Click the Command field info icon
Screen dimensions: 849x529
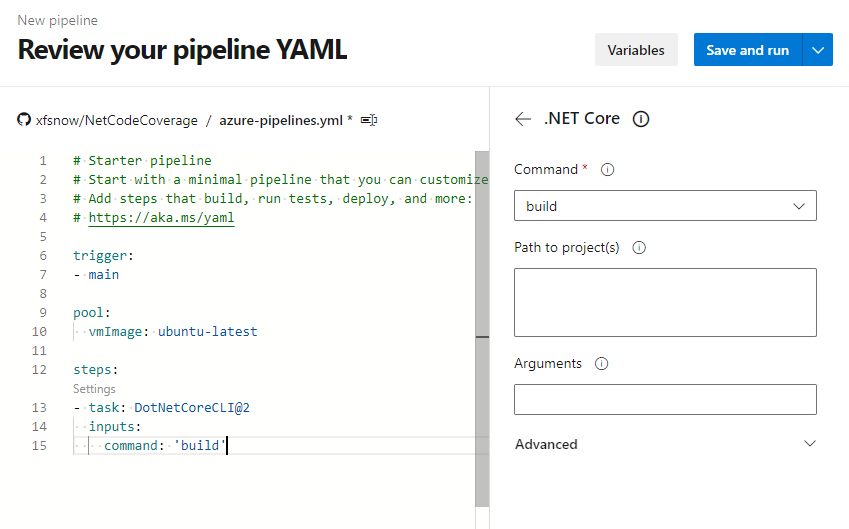point(608,170)
